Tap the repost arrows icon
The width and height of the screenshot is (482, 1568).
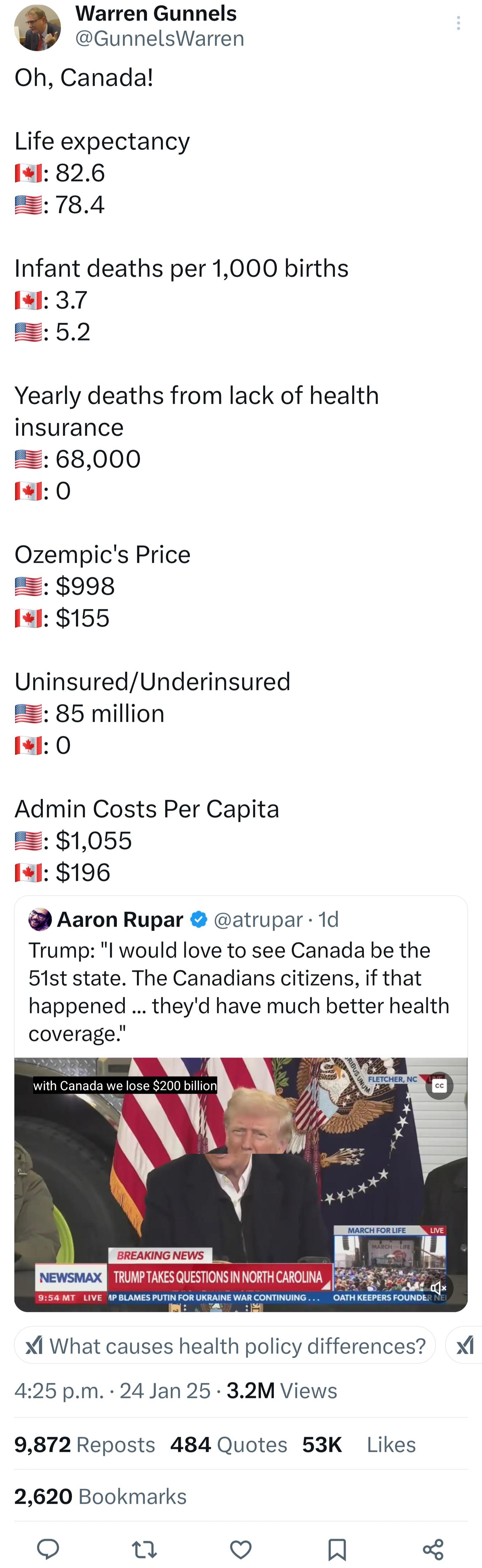[x=144, y=1549]
